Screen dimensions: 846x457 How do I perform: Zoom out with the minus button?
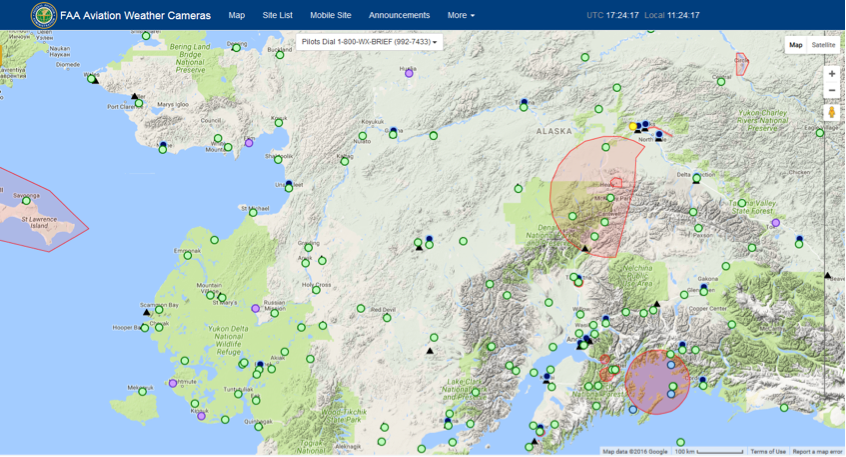tap(831, 91)
